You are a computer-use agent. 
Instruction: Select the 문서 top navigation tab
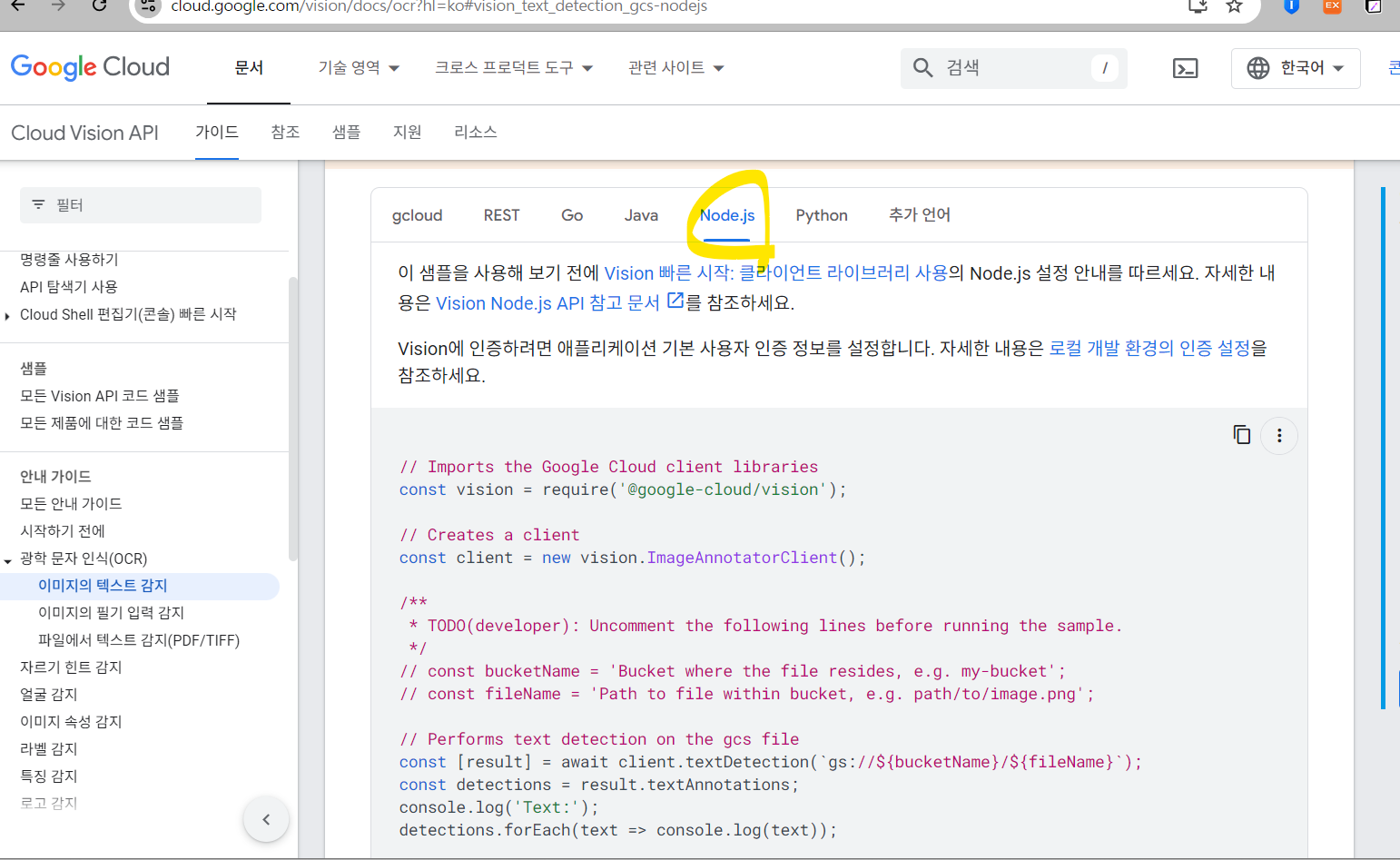249,68
